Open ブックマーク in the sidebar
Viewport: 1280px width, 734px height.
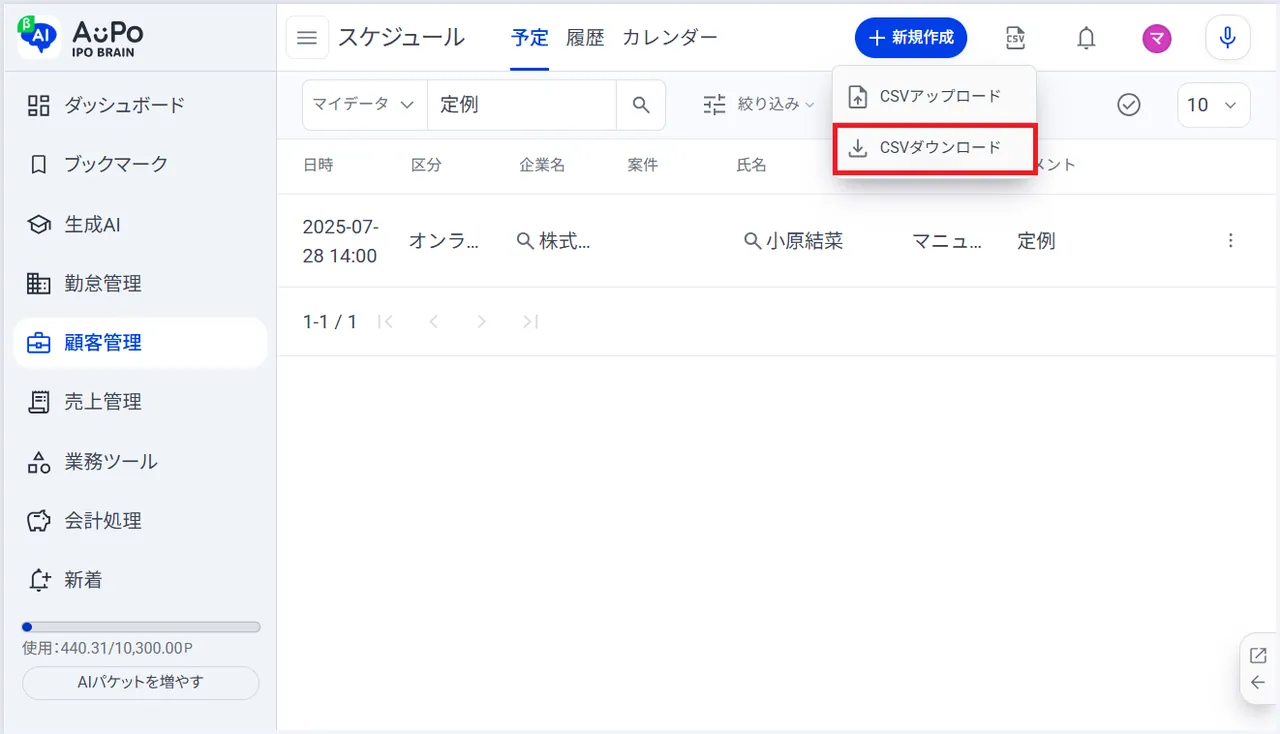pos(140,164)
